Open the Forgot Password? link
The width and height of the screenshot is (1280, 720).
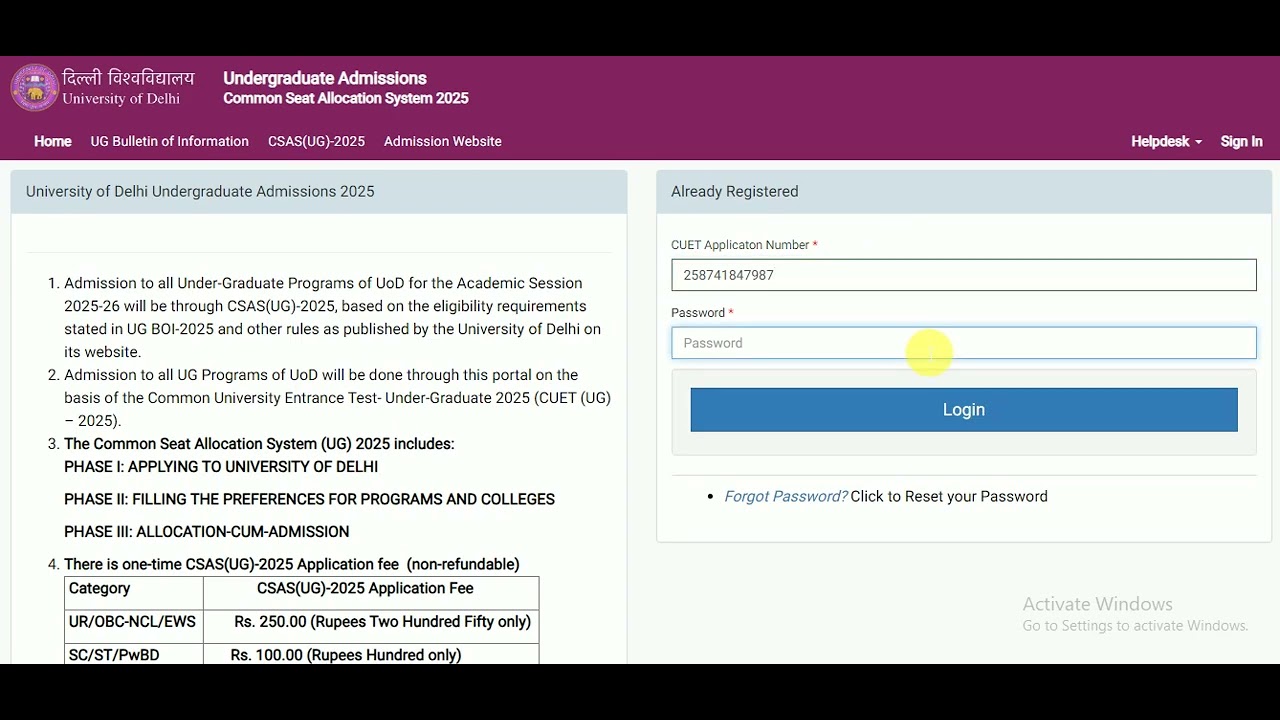pos(785,497)
